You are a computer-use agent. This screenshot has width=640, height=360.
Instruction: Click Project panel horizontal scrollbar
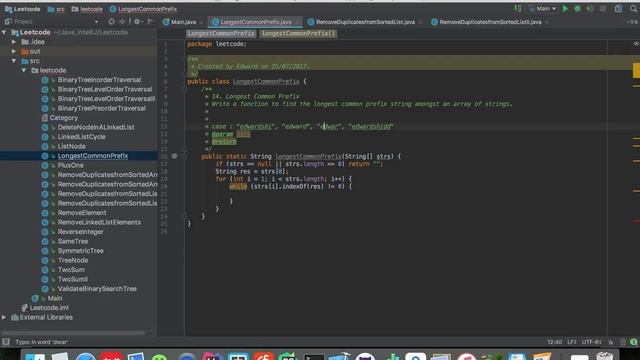coord(73,333)
